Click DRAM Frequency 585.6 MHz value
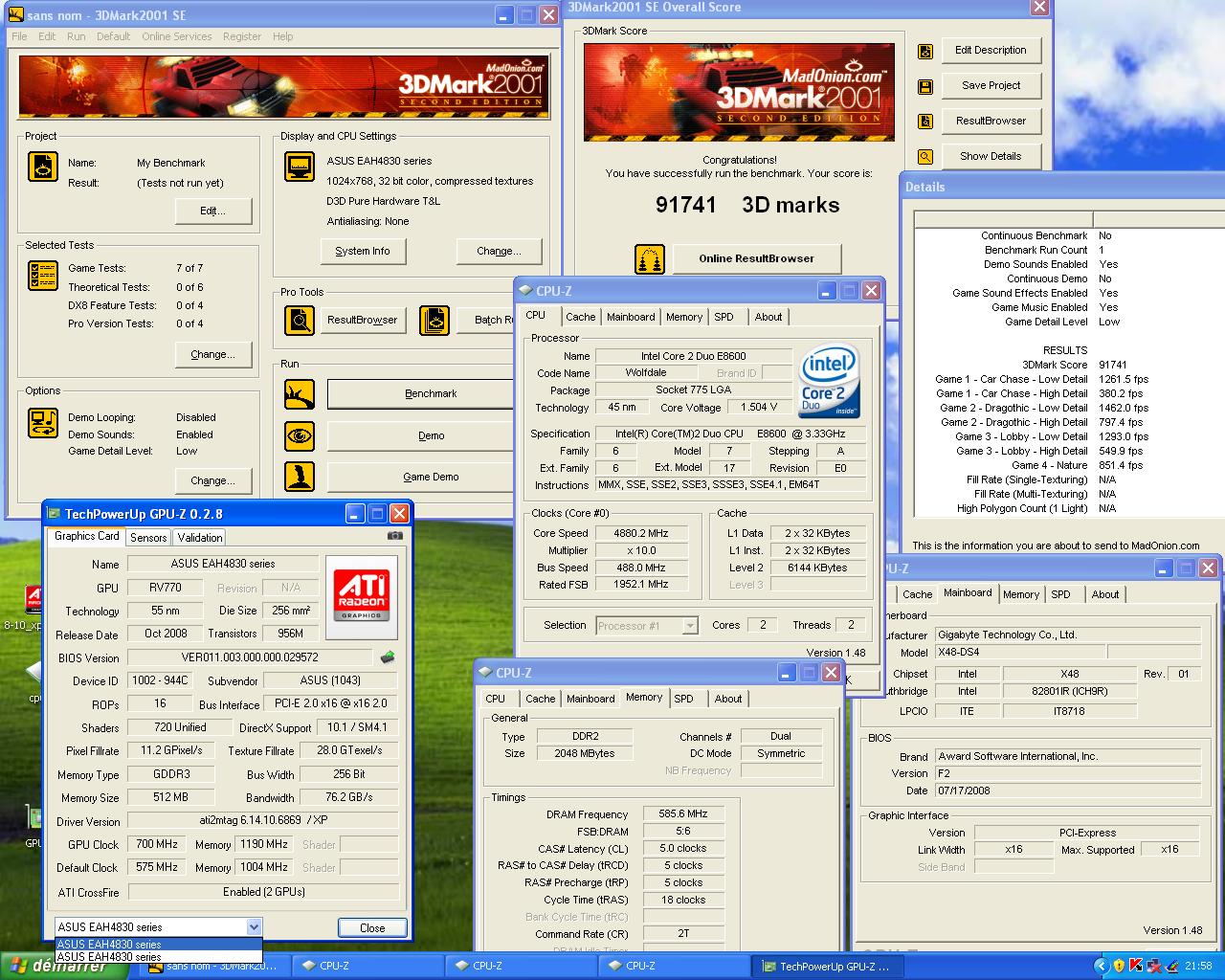The height and width of the screenshot is (980, 1225). pos(683,813)
